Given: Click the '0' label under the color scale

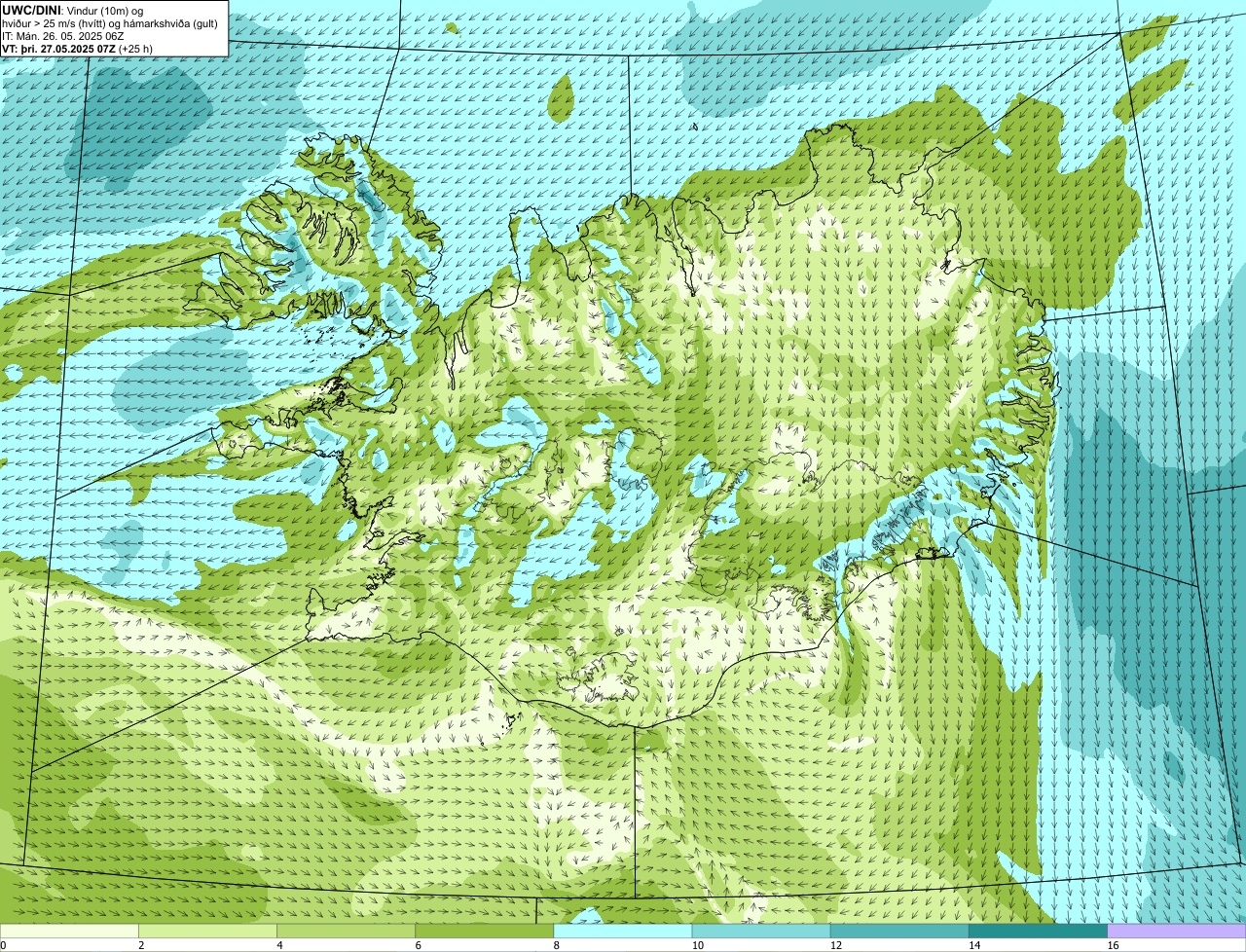Looking at the screenshot, I should coord(4,945).
